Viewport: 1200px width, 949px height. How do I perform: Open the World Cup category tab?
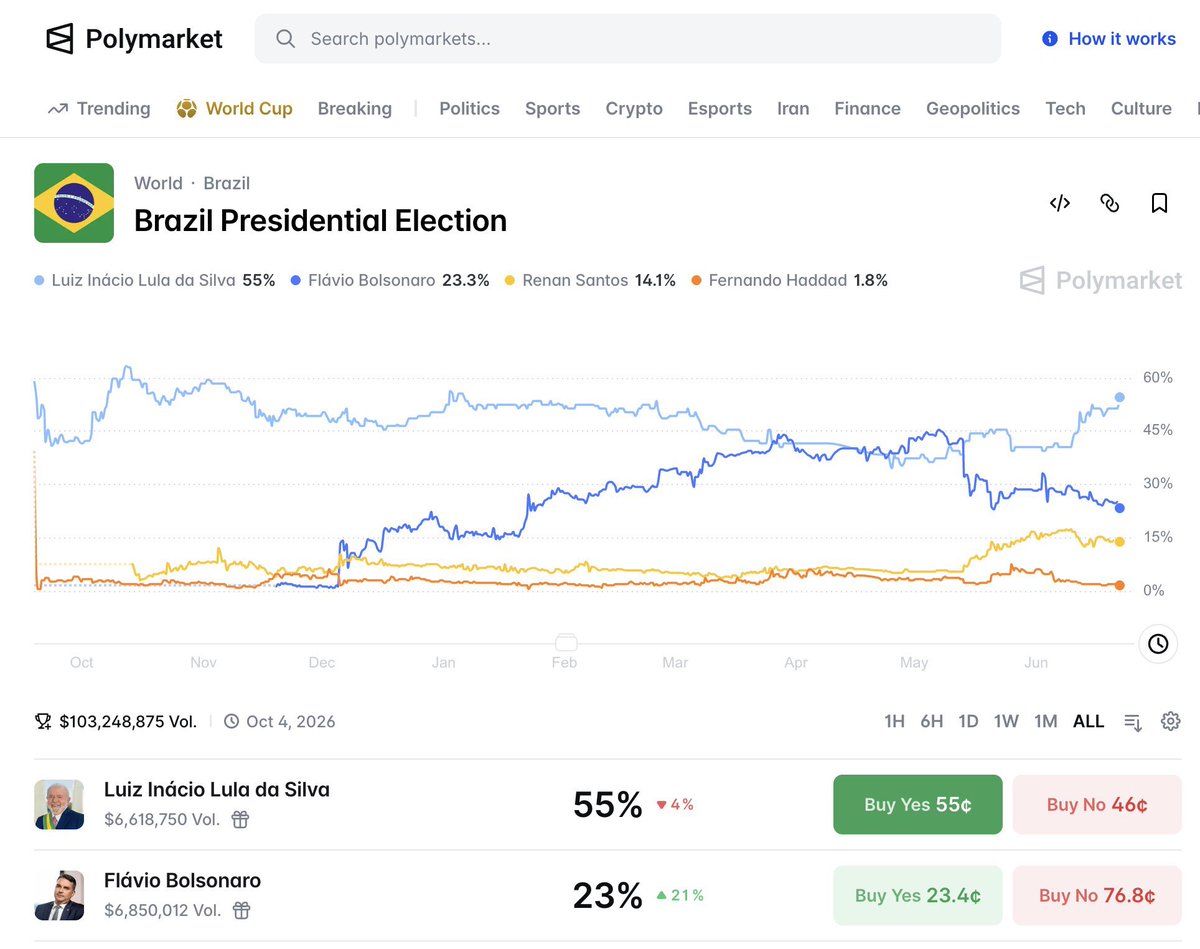(234, 109)
